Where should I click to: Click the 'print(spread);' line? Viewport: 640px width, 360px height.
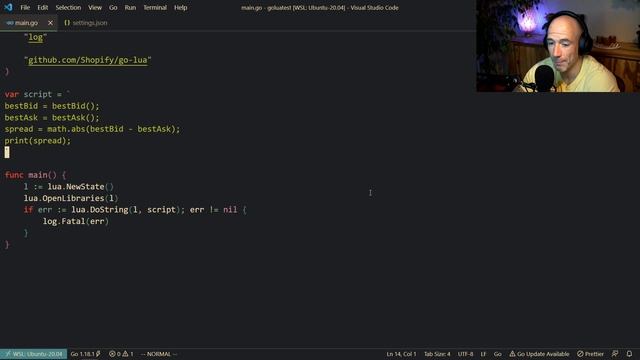[x=38, y=140]
